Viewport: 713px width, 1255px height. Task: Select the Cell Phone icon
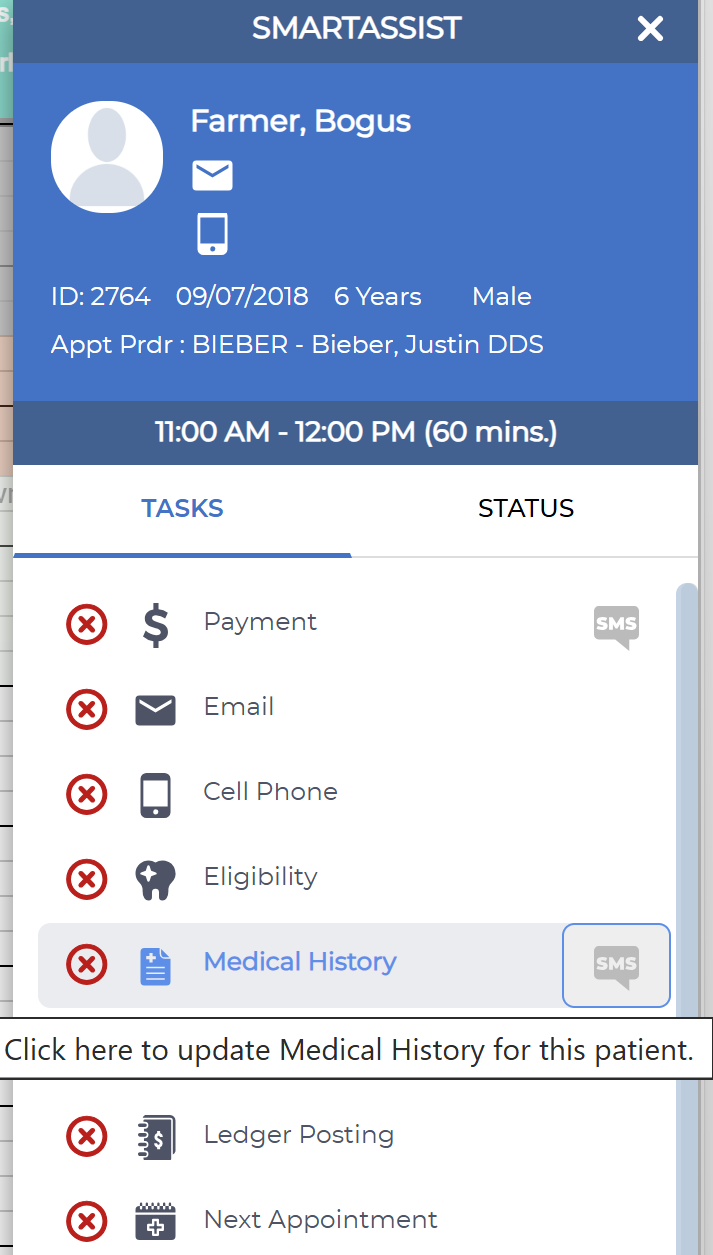coord(156,792)
